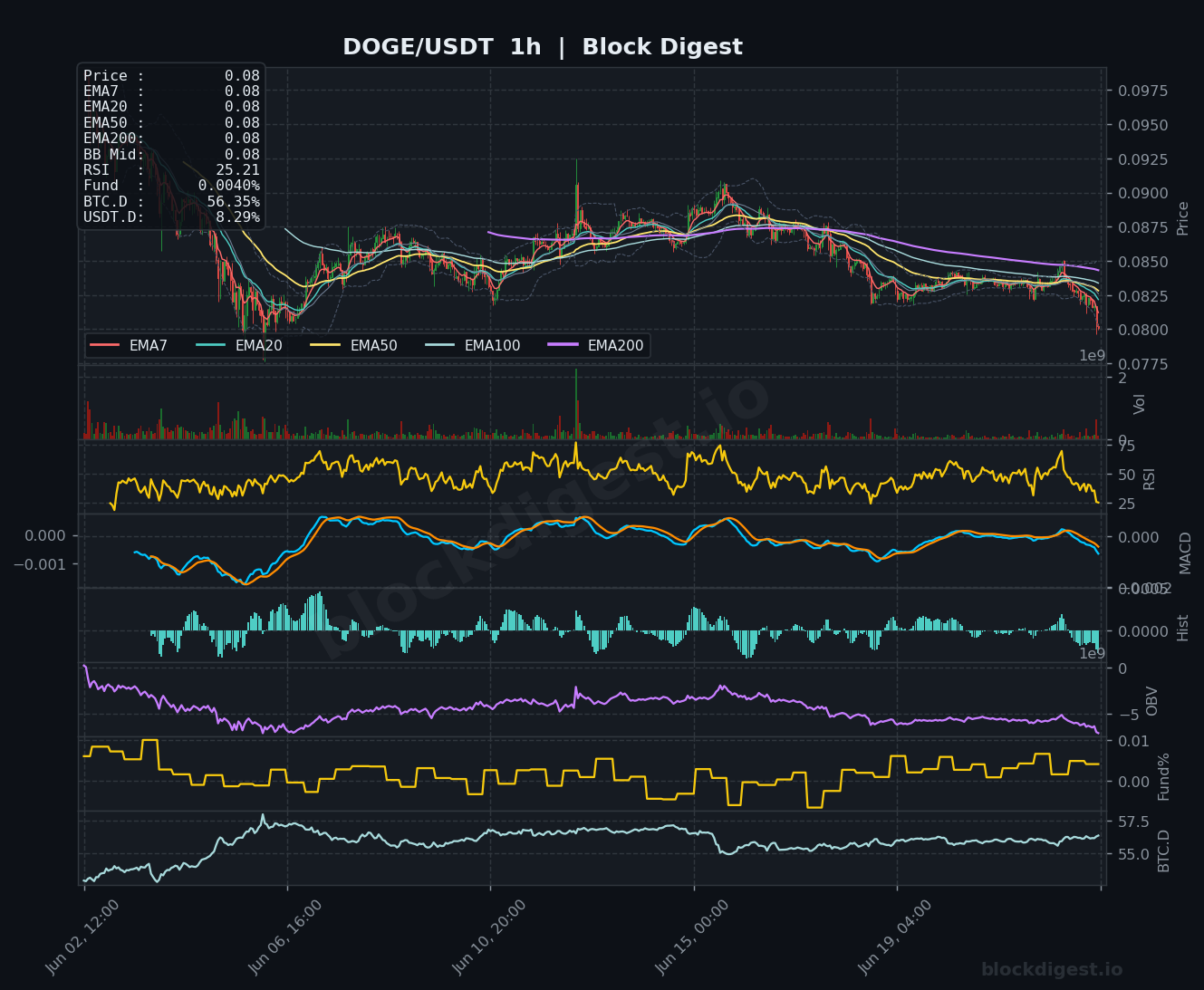Viewport: 1204px width, 990px height.
Task: Select the 0.0800 price axis tick
Action: click(1142, 330)
